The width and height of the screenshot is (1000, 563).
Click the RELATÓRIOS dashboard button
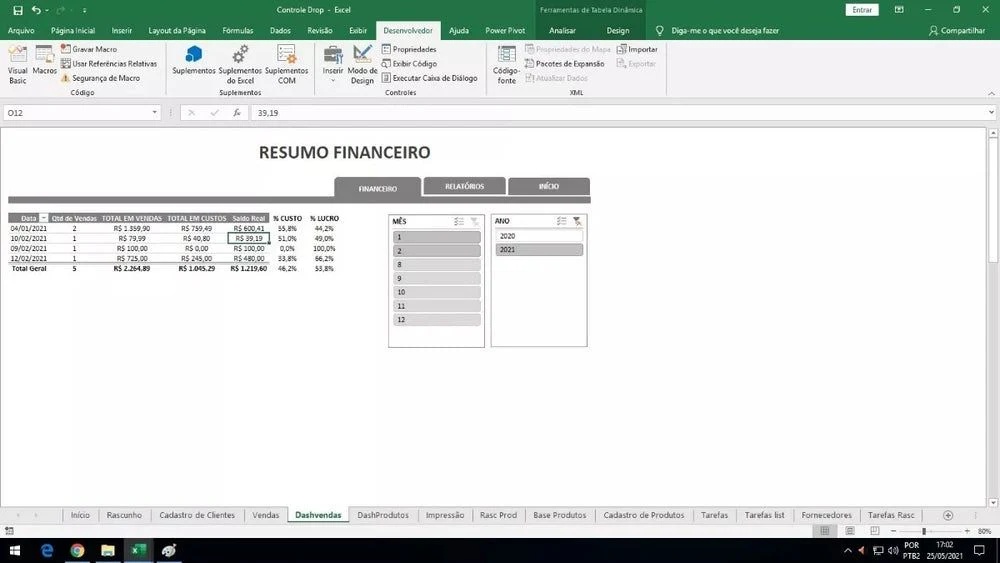coord(464,186)
